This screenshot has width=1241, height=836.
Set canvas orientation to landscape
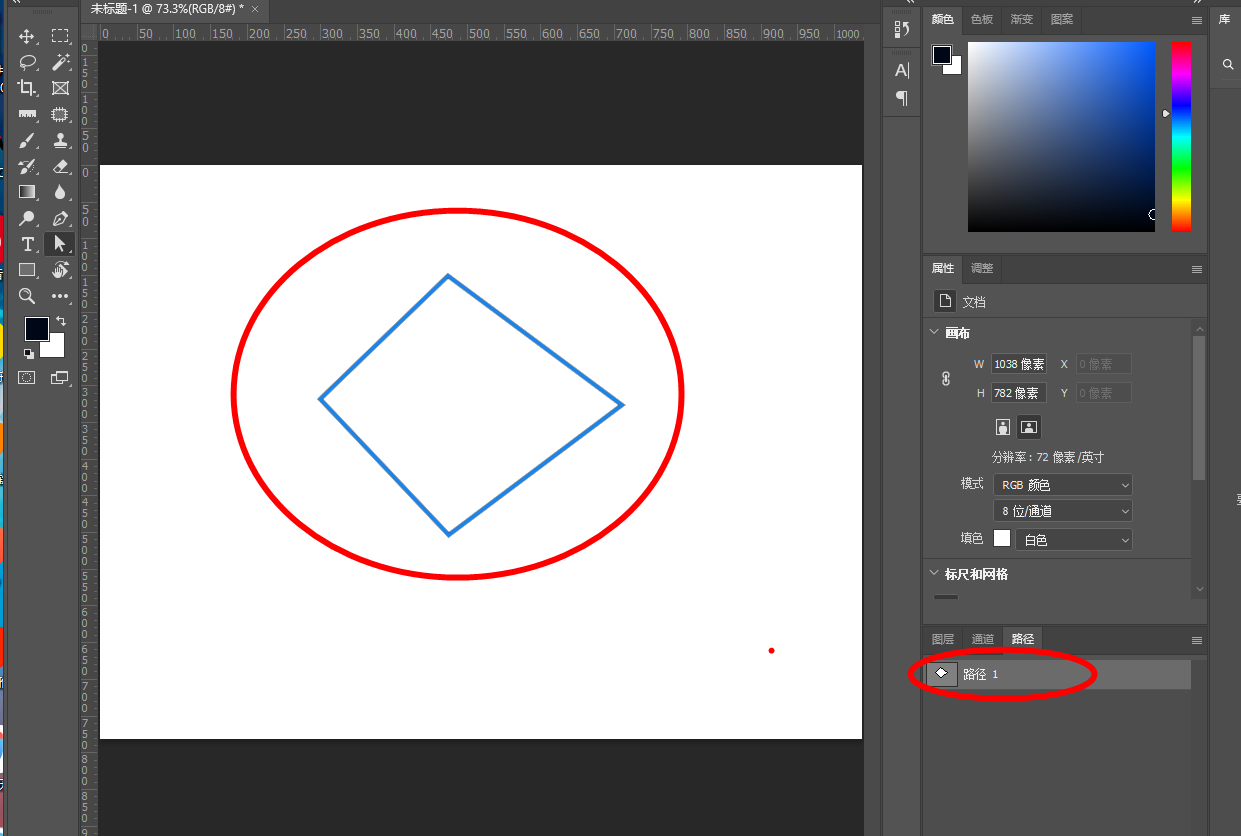(1029, 427)
